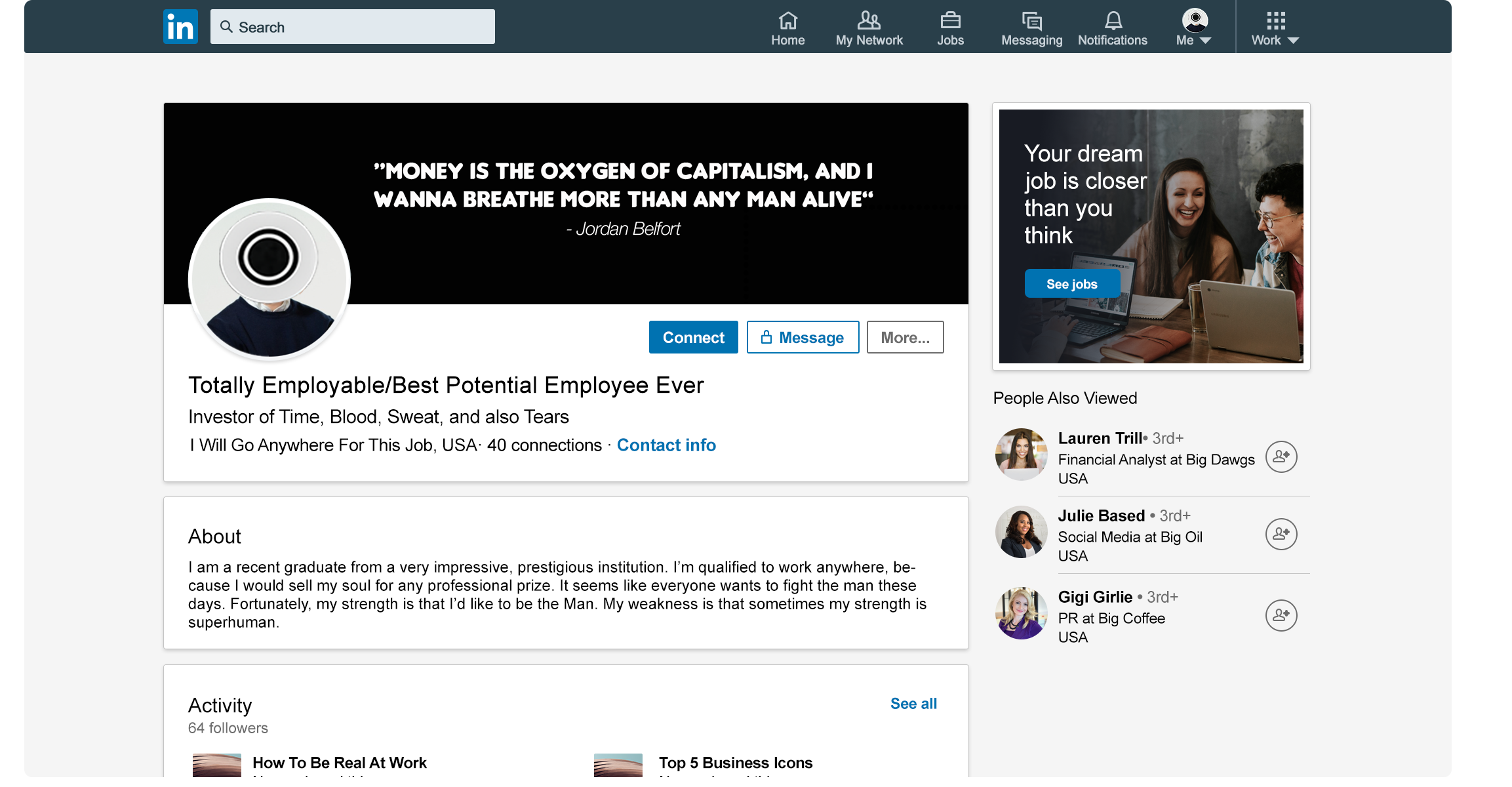Open the Messaging icon
This screenshot has width=1512, height=787.
click(1031, 21)
